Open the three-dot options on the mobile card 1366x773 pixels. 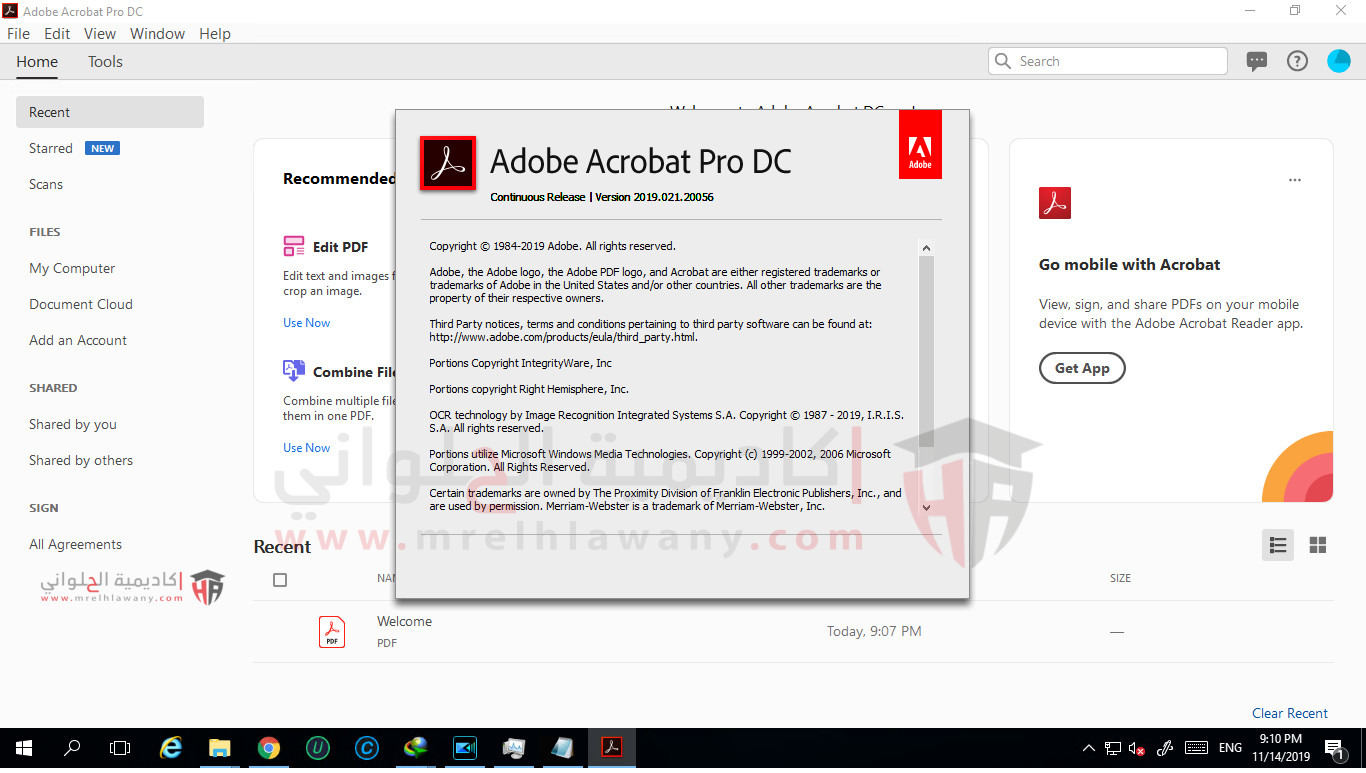click(x=1295, y=180)
